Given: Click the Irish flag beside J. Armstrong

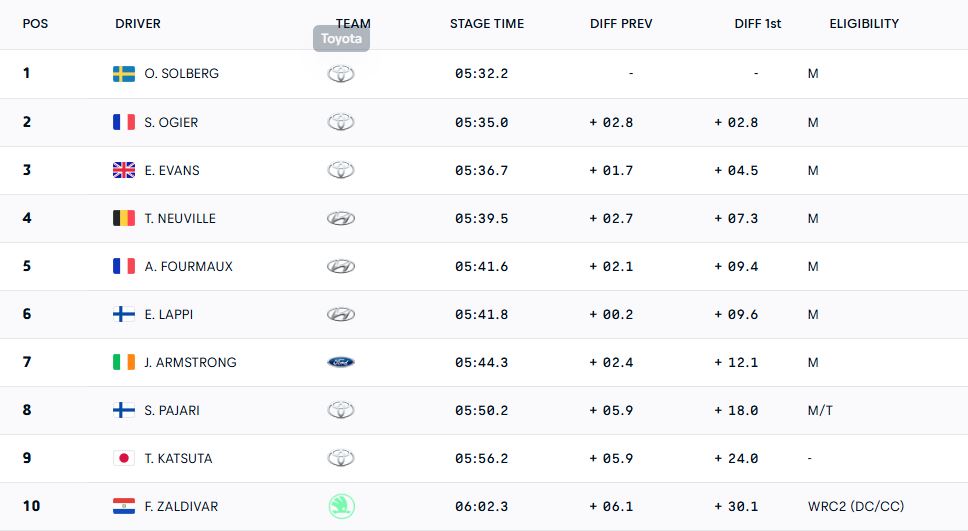Looking at the screenshot, I should (x=124, y=362).
